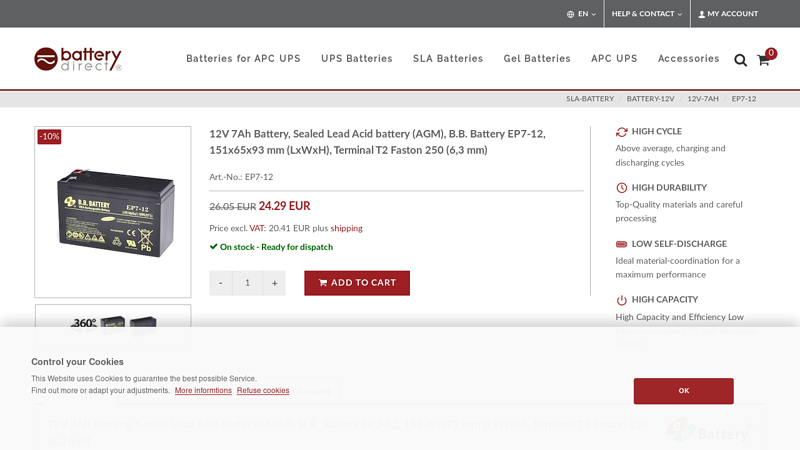Click Control your Cookies heading
Image resolution: width=800 pixels, height=450 pixels.
click(x=77, y=362)
